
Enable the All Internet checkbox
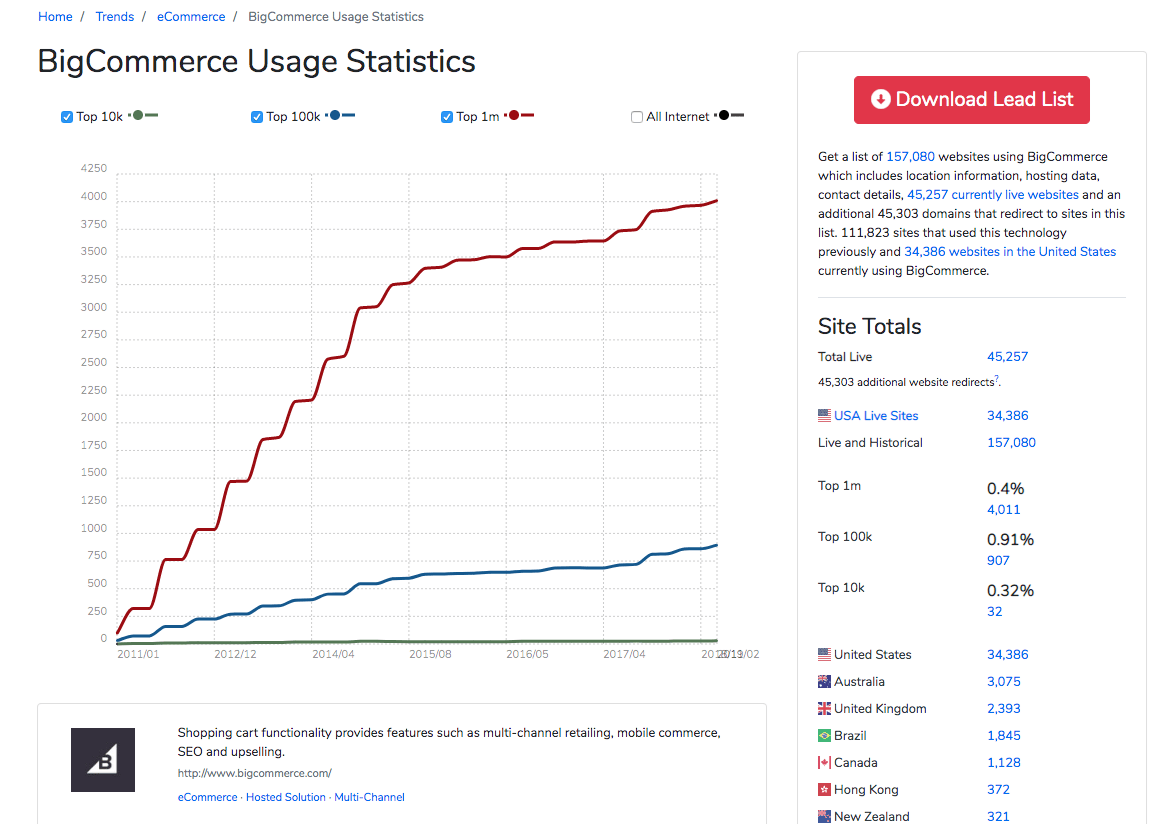(x=637, y=117)
